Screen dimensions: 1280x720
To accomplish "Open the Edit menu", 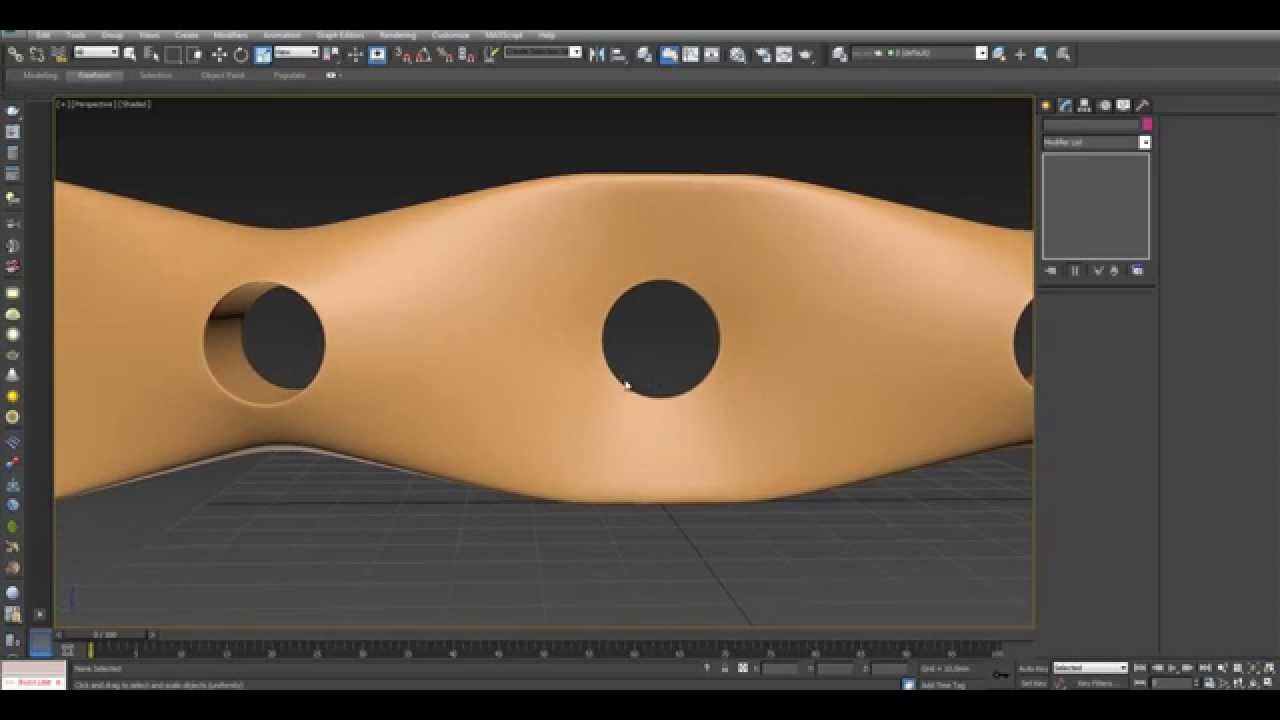I will (43, 35).
